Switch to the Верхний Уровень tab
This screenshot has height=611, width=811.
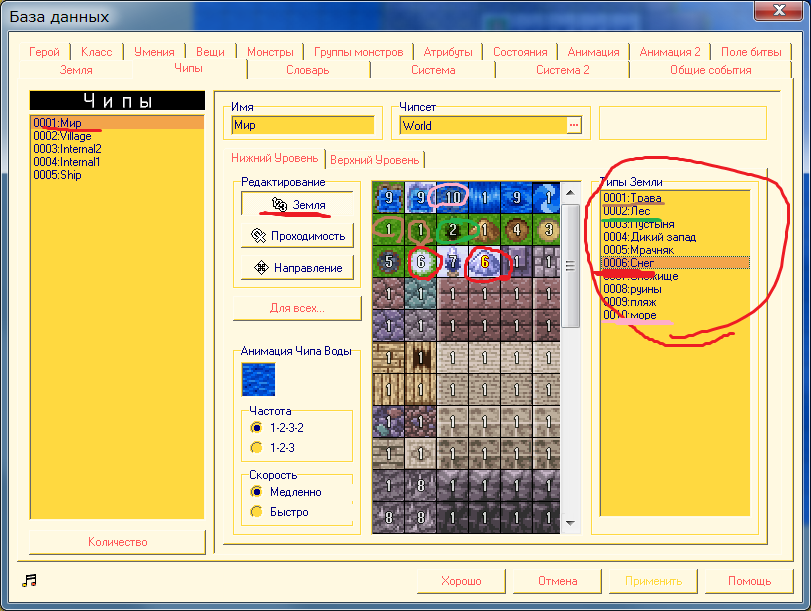[375, 159]
